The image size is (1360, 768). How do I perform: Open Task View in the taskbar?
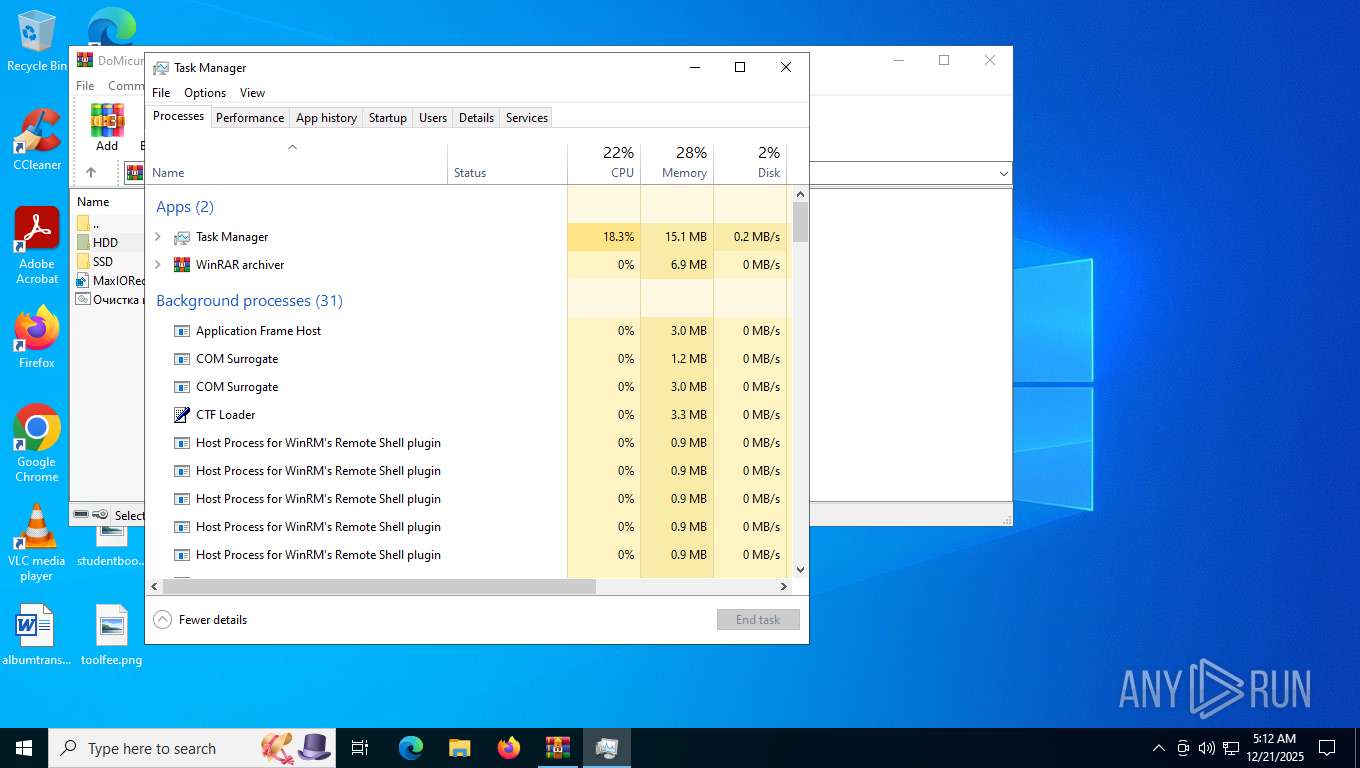[360, 748]
